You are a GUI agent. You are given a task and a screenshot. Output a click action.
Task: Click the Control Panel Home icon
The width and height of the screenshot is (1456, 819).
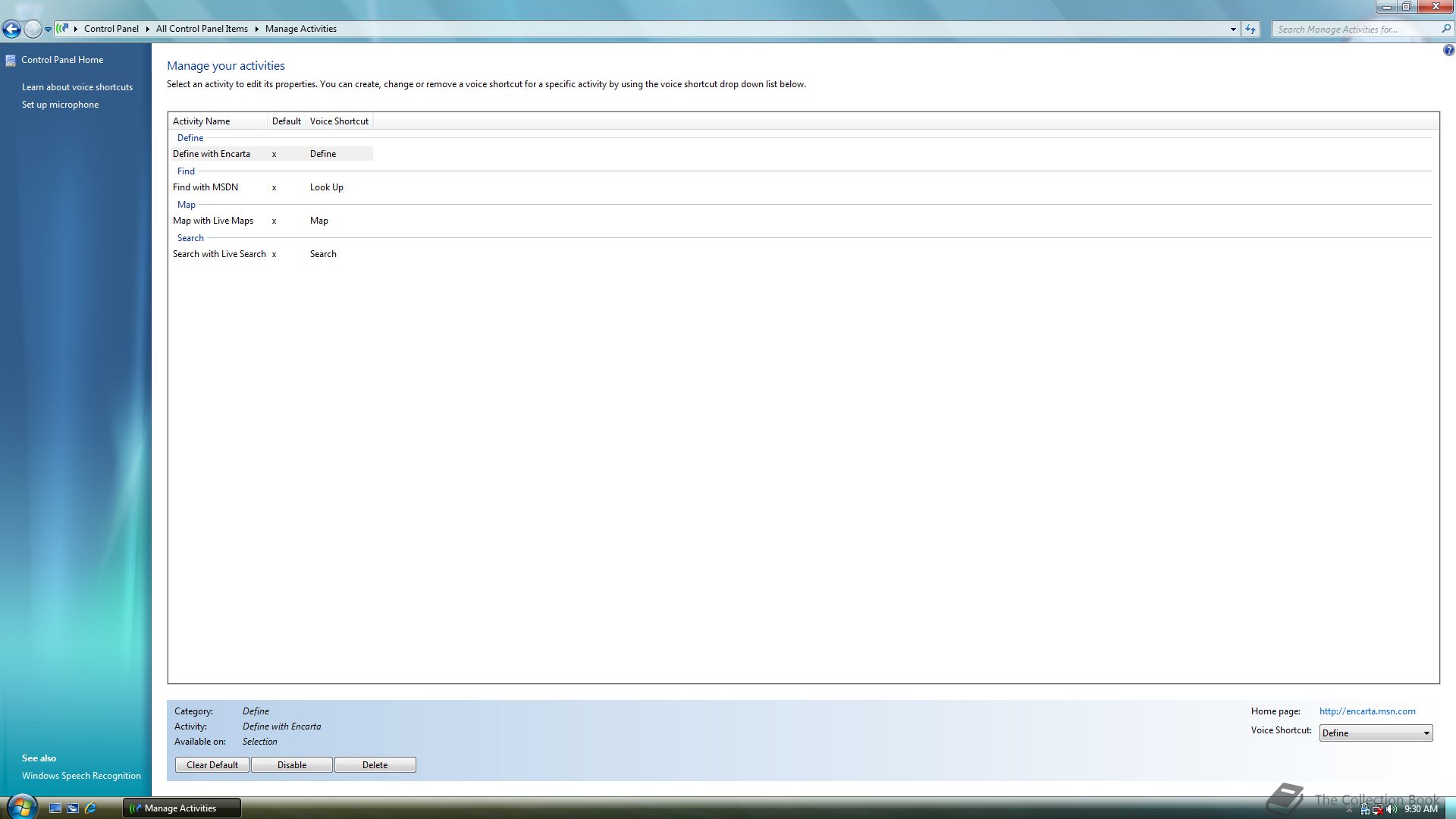point(11,60)
